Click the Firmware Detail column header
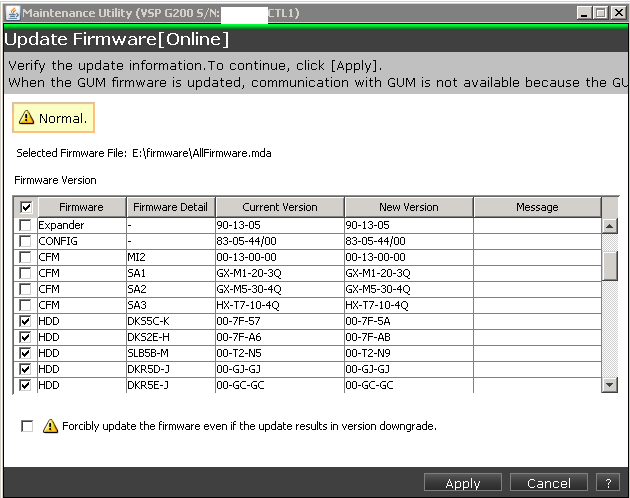630x498 pixels. 171,207
